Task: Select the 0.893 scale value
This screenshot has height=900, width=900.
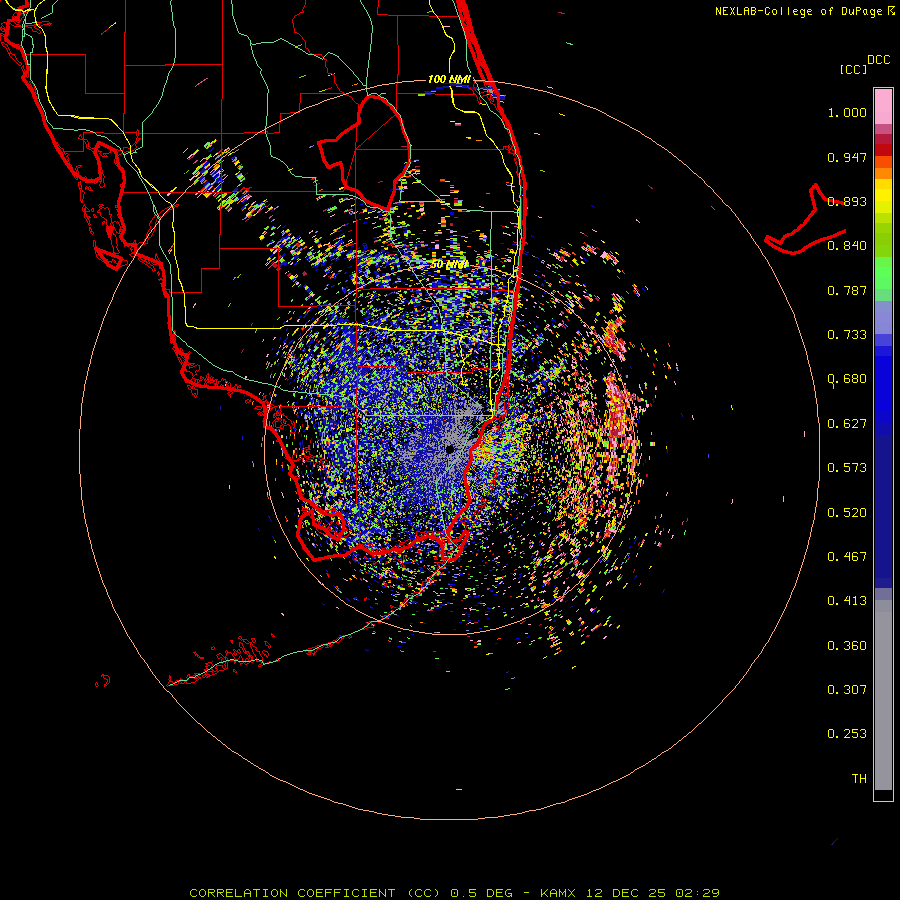Action: coord(847,201)
